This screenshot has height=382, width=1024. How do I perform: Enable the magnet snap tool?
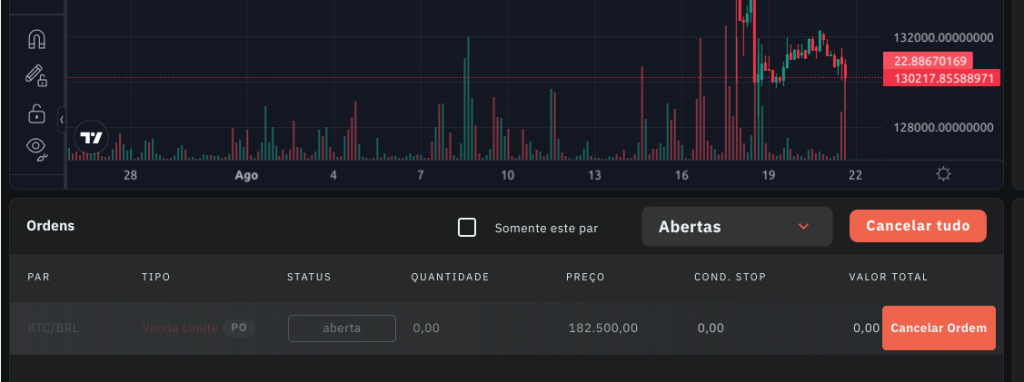[37, 40]
